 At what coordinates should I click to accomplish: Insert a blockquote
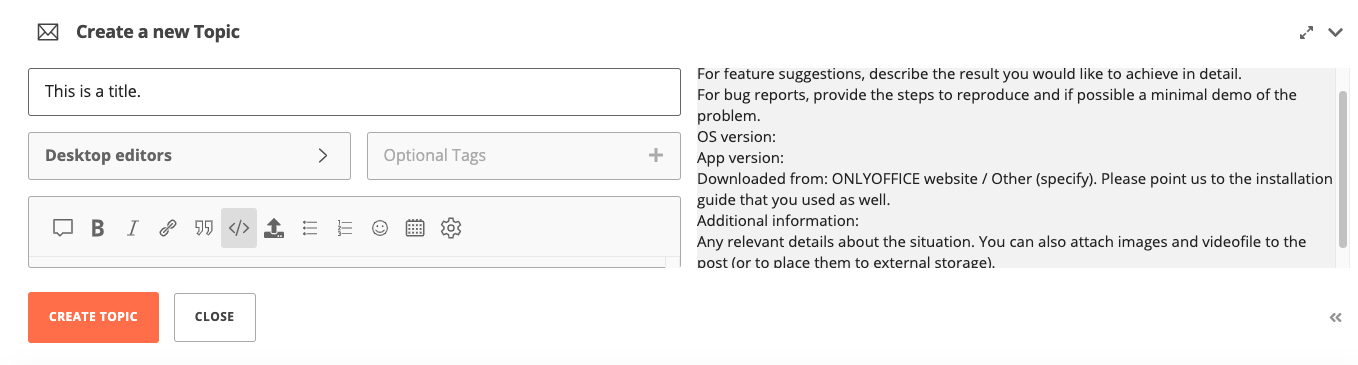coord(204,228)
